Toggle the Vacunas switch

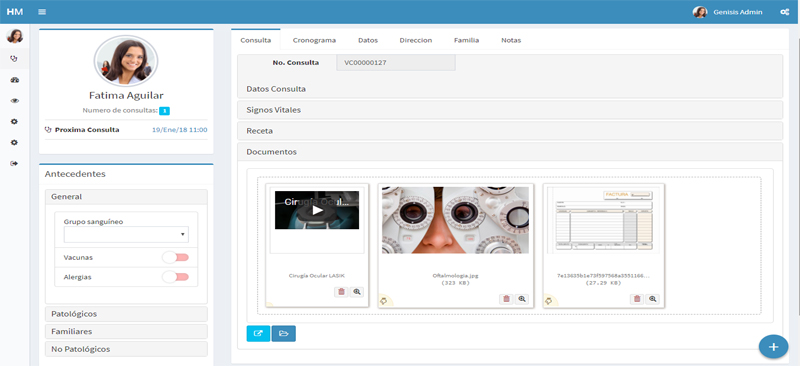point(176,257)
